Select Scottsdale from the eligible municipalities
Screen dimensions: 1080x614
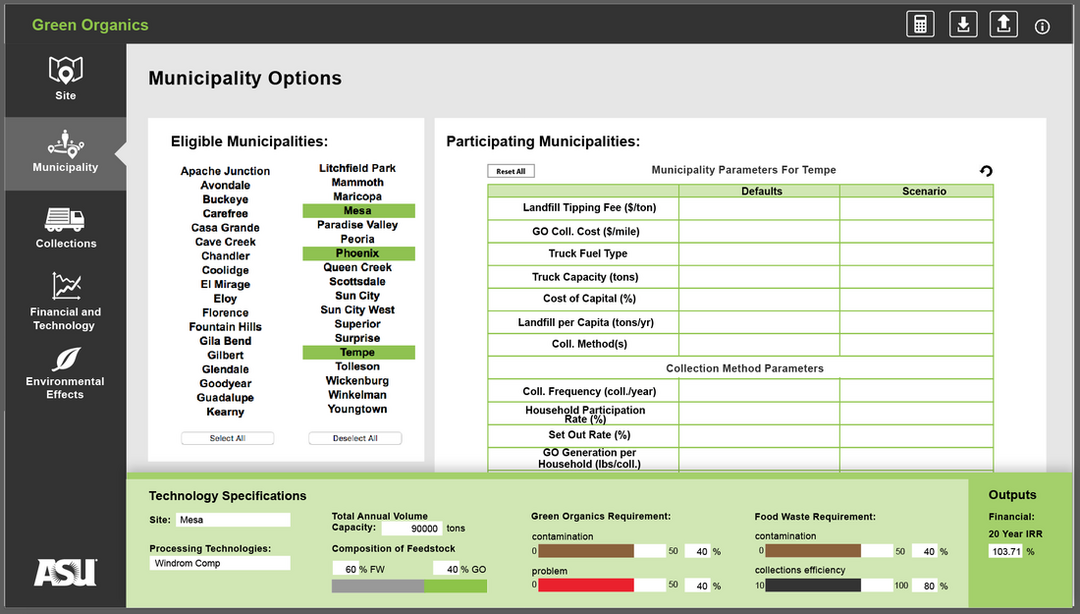(358, 282)
